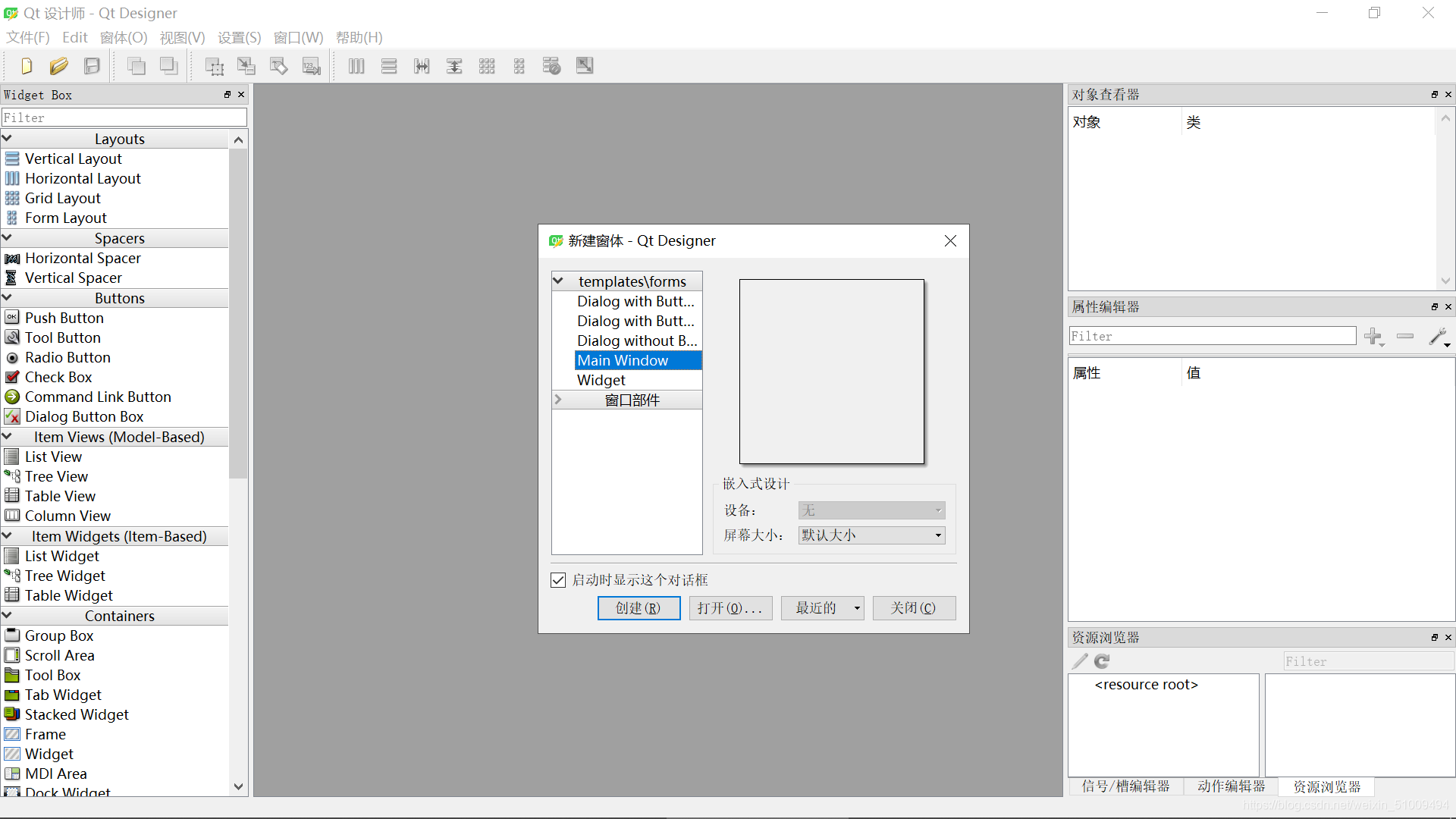Open the 设置(S) menu
The width and height of the screenshot is (1456, 819).
click(x=240, y=38)
